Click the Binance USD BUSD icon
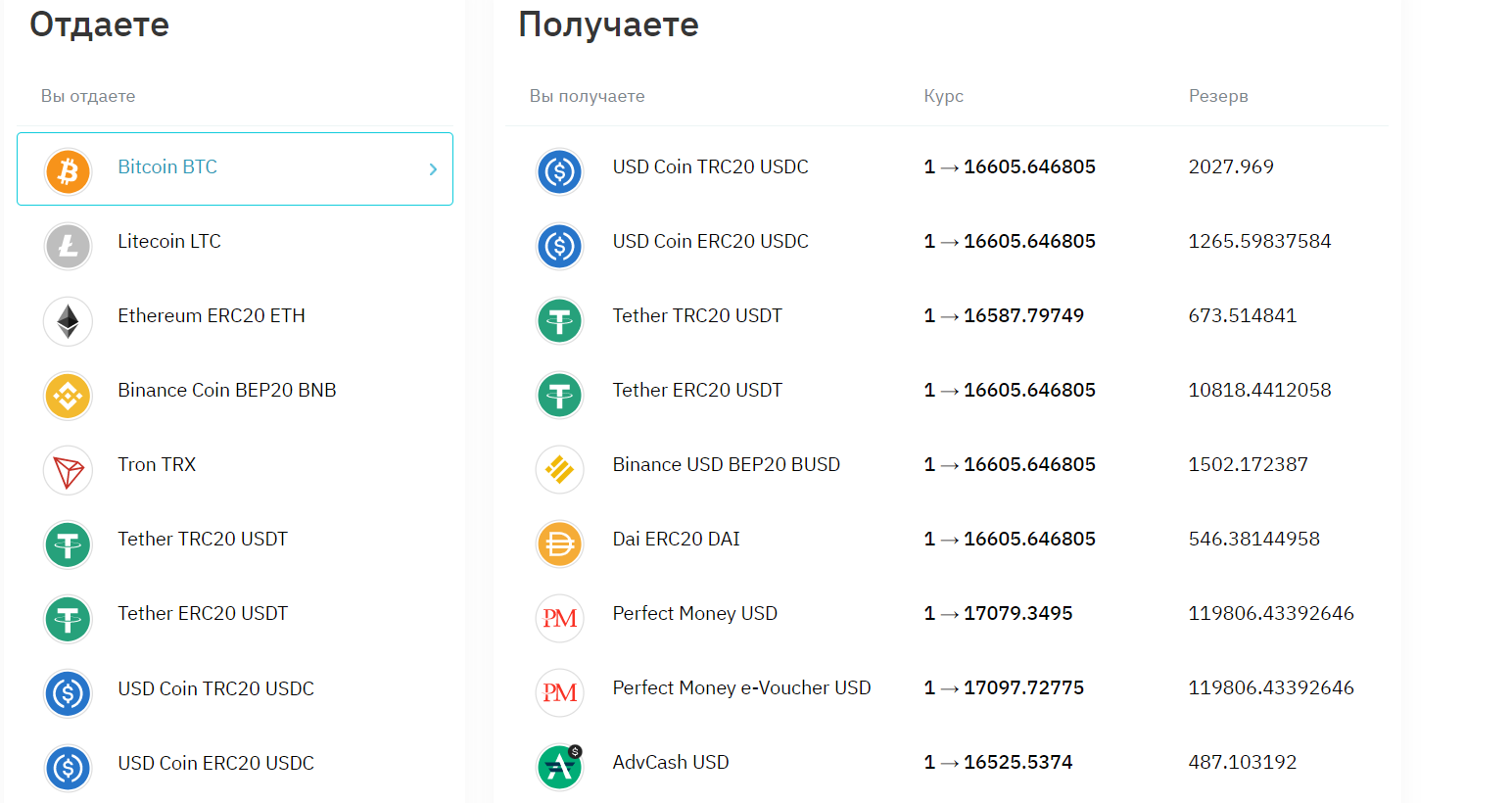 click(x=559, y=469)
